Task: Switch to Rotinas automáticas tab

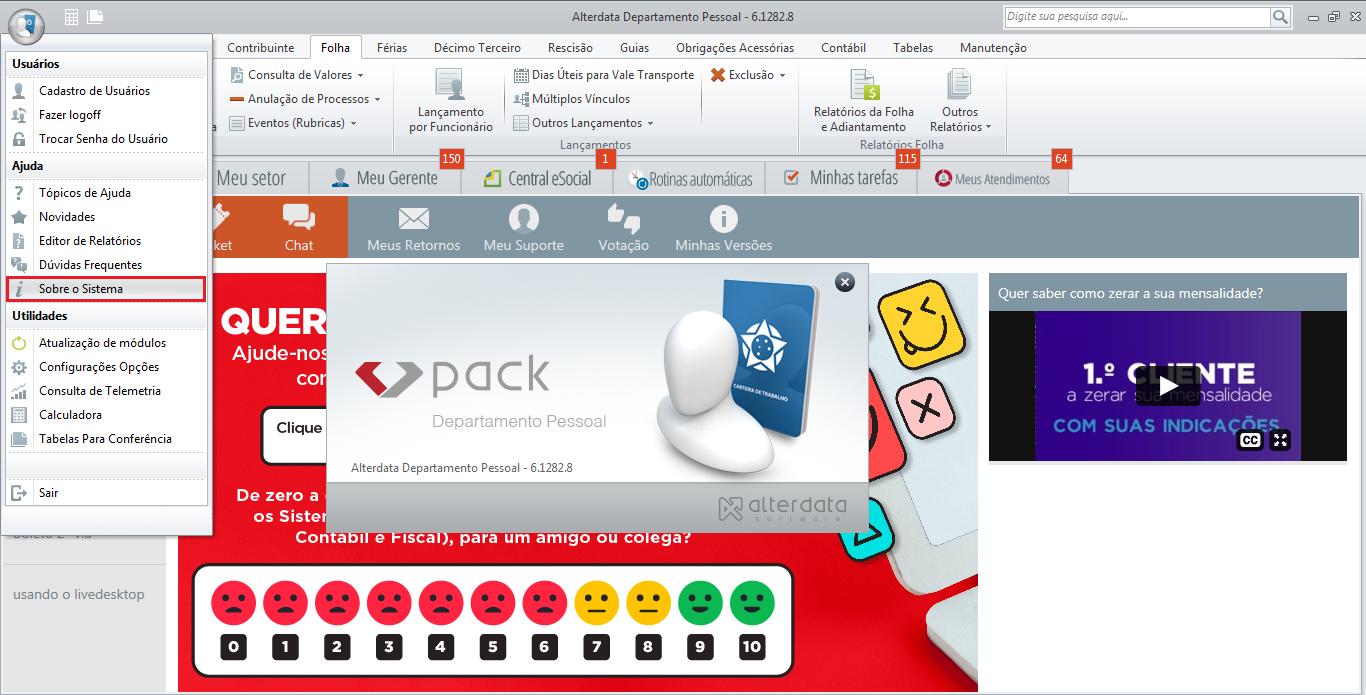Action: click(x=690, y=179)
